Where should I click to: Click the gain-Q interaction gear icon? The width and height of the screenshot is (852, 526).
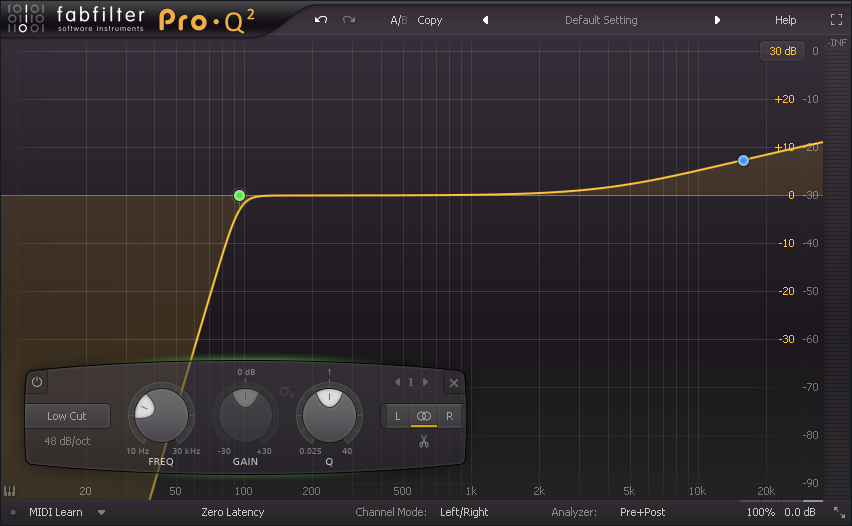(x=287, y=392)
